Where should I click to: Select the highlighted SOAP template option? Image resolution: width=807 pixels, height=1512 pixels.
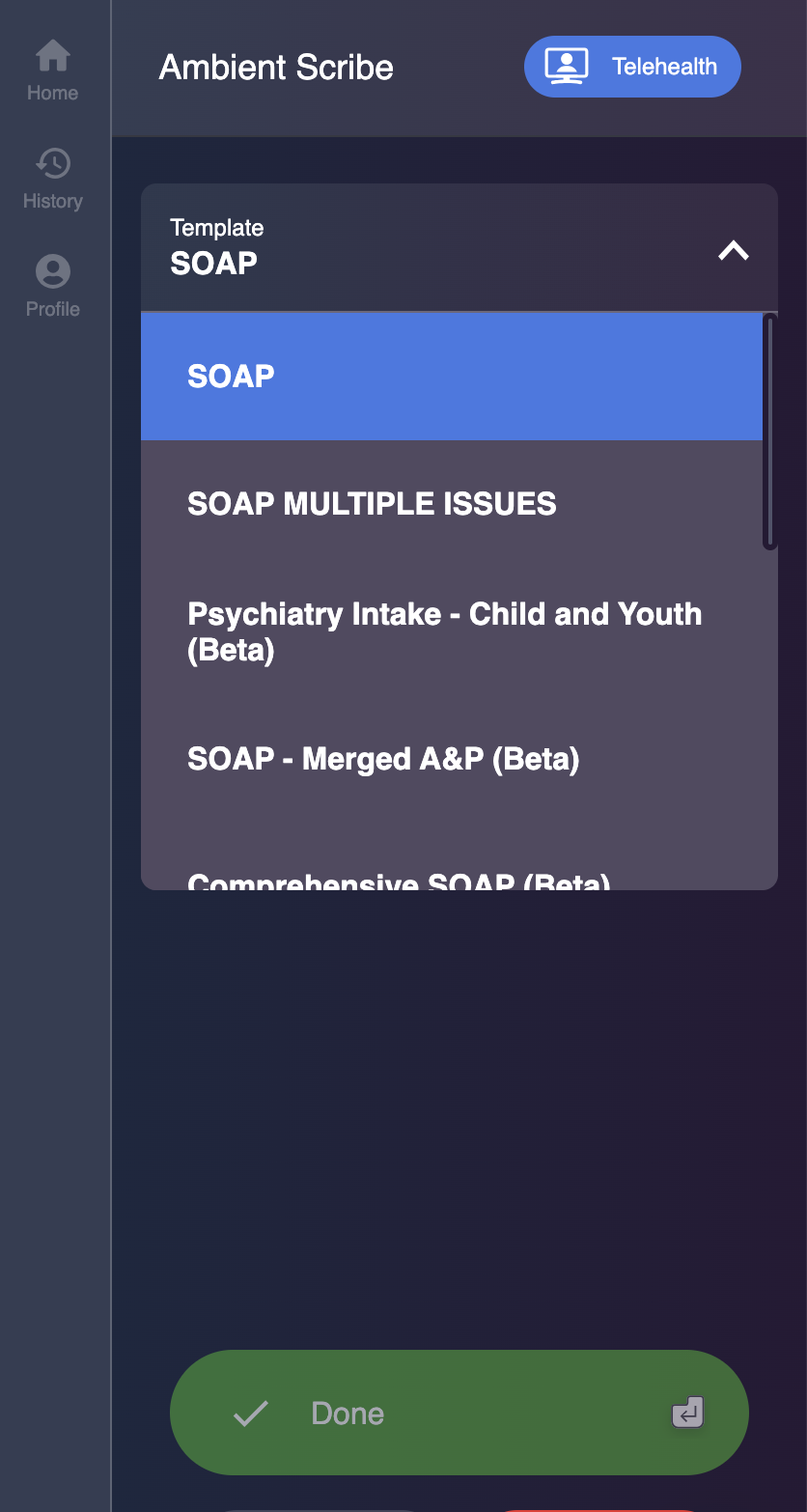click(x=452, y=377)
